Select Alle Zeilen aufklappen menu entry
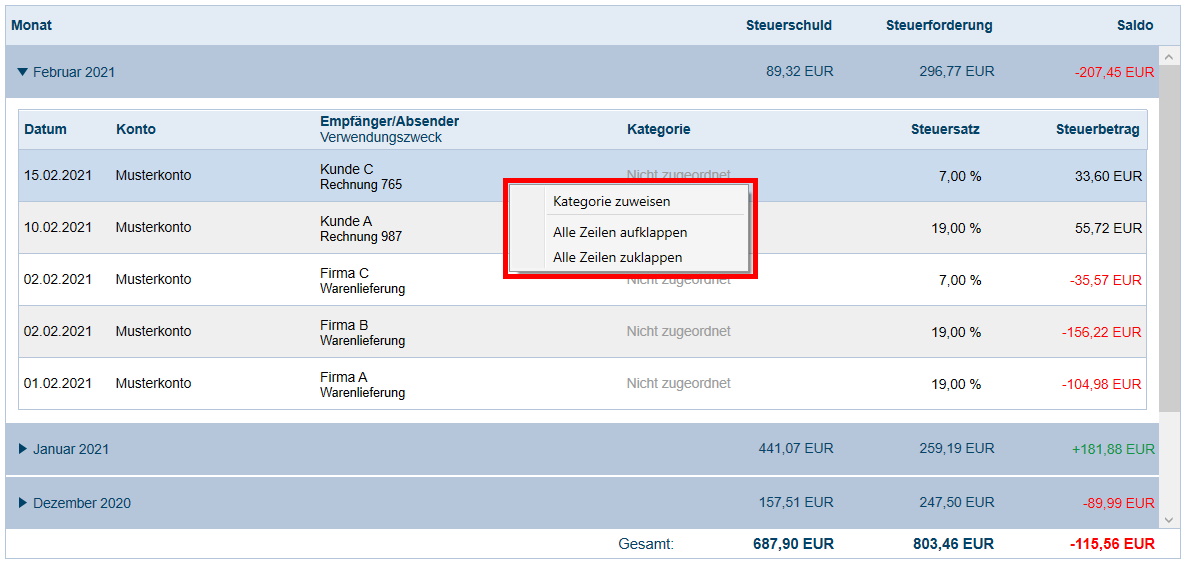Viewport: 1185px width, 562px height. coord(620,232)
